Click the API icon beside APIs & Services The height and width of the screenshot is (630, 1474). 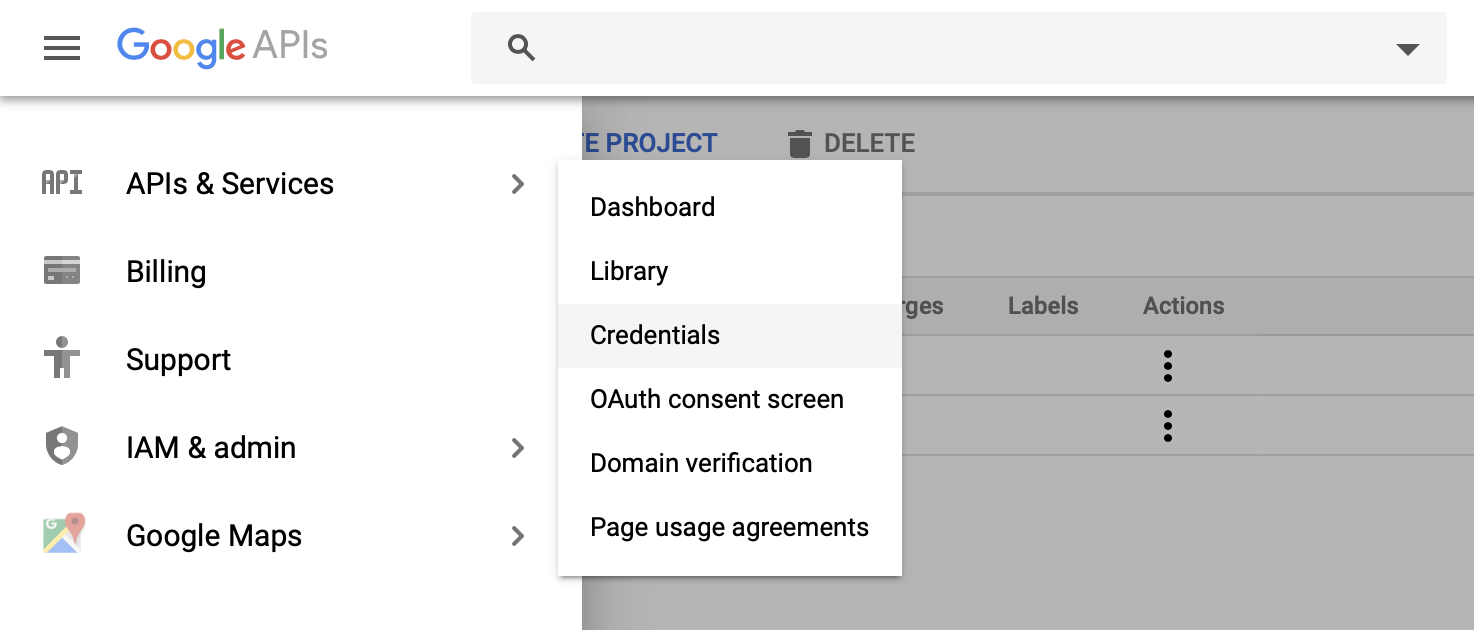tap(62, 183)
